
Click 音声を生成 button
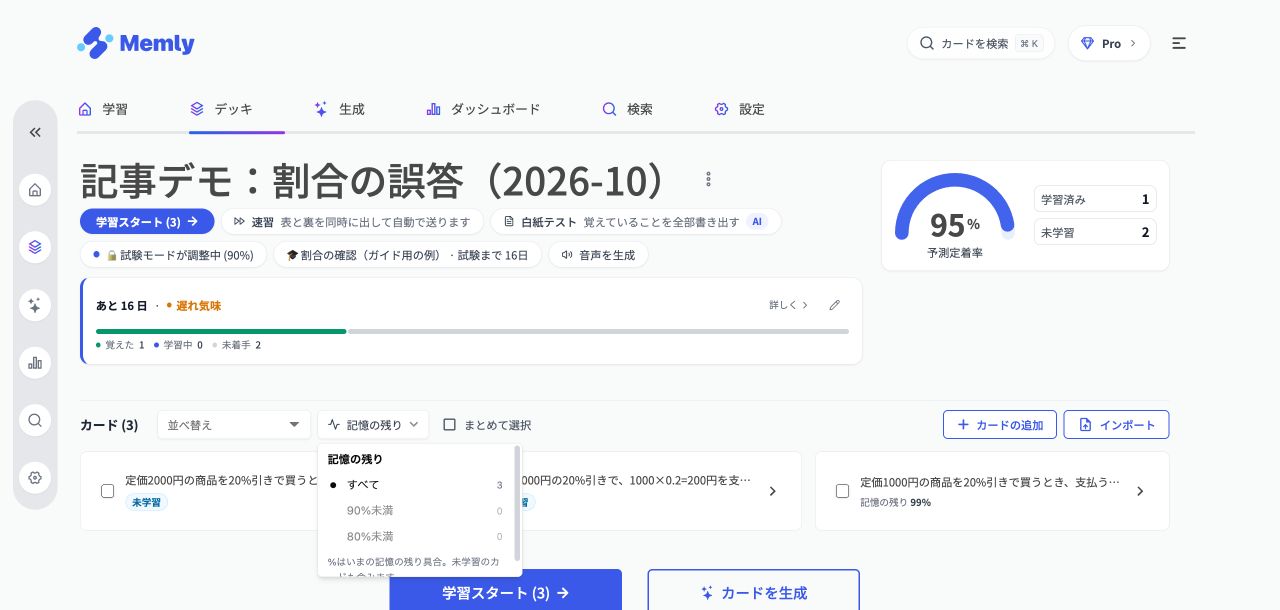coord(598,255)
